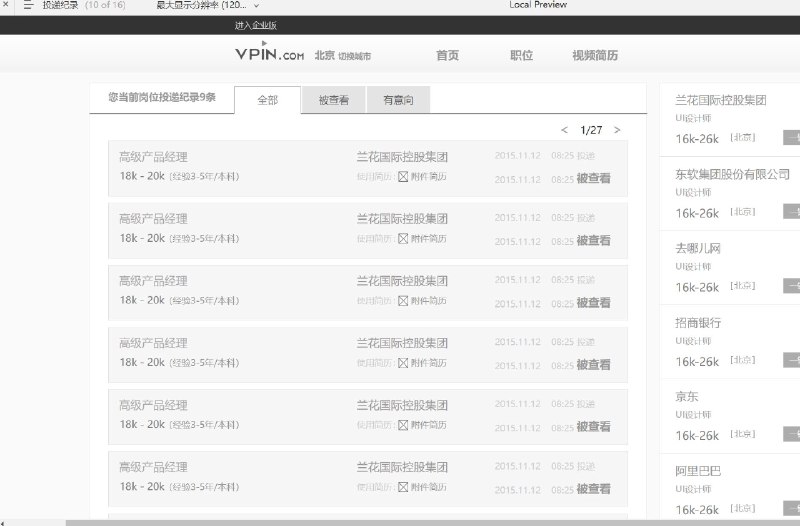Click the [北京] tag under 招商银行
This screenshot has height=526, width=800.
(x=742, y=360)
